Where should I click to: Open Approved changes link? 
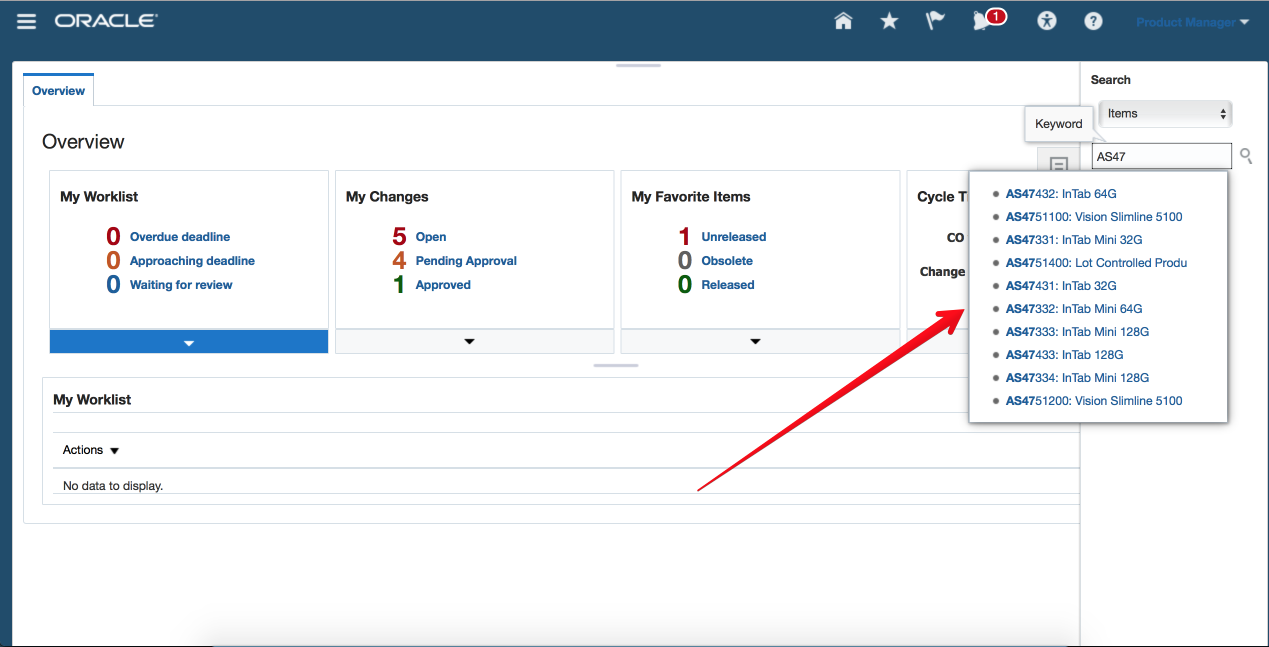coord(443,285)
